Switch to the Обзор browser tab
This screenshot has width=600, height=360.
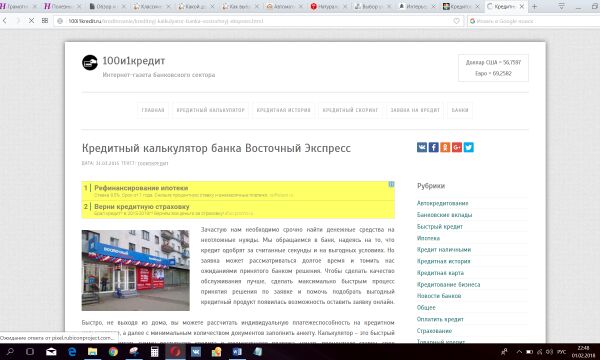(108, 7)
